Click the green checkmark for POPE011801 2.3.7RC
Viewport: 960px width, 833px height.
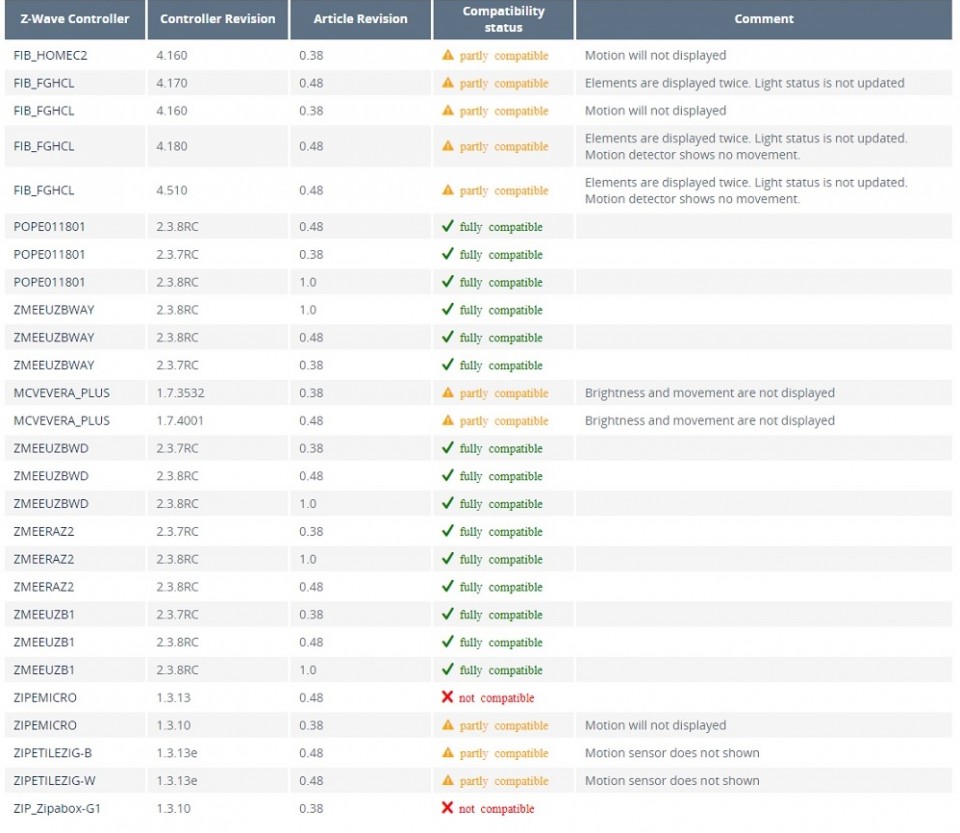(x=448, y=254)
